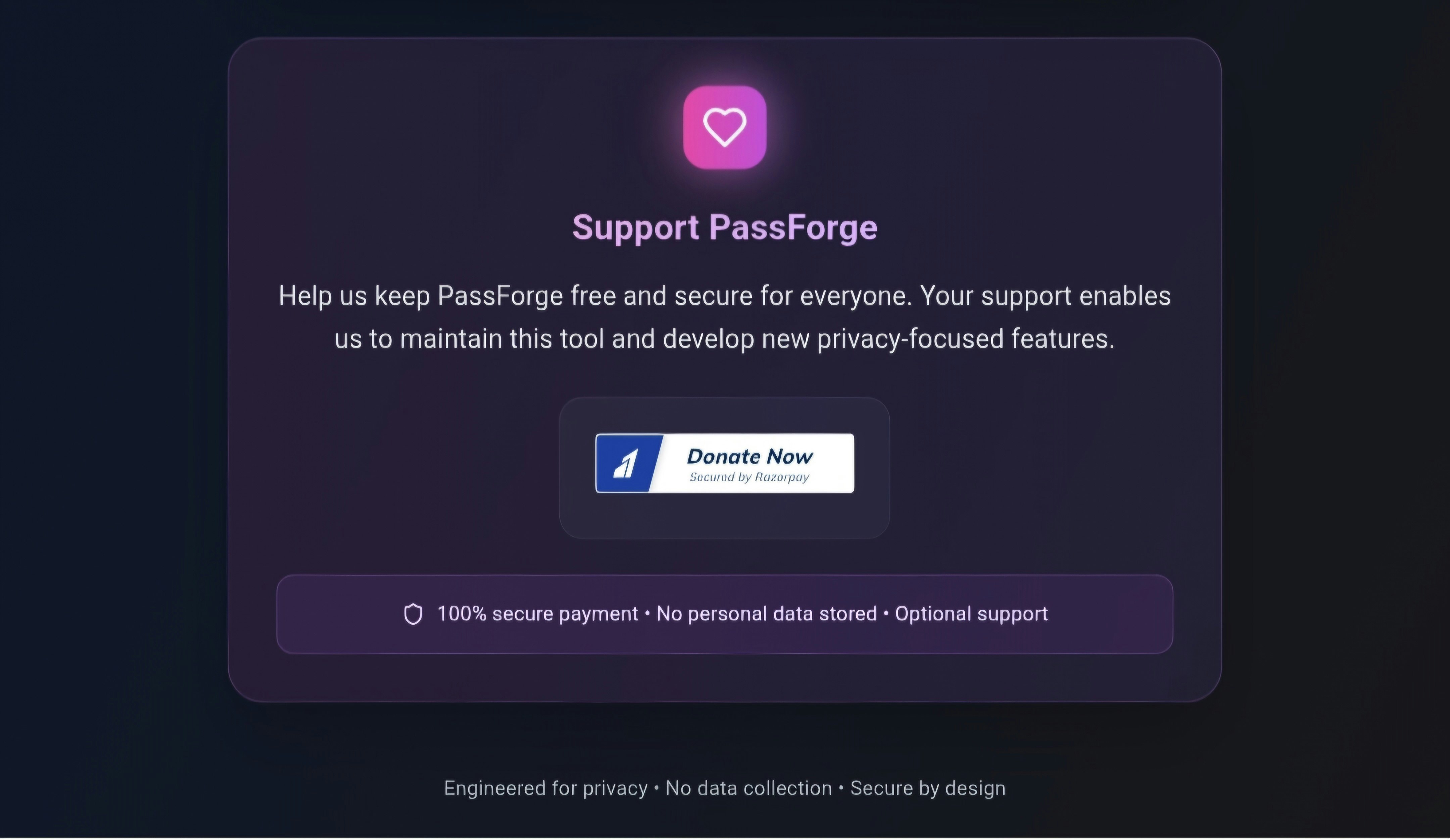The height and width of the screenshot is (840, 1450).
Task: Click the "Support PassForge" heading
Action: pos(724,227)
